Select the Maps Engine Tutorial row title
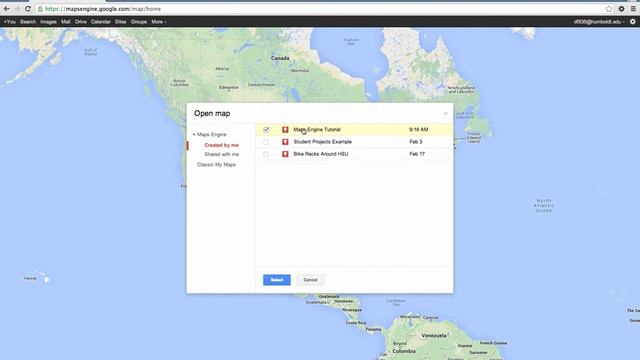The width and height of the screenshot is (640, 360). [317, 129]
